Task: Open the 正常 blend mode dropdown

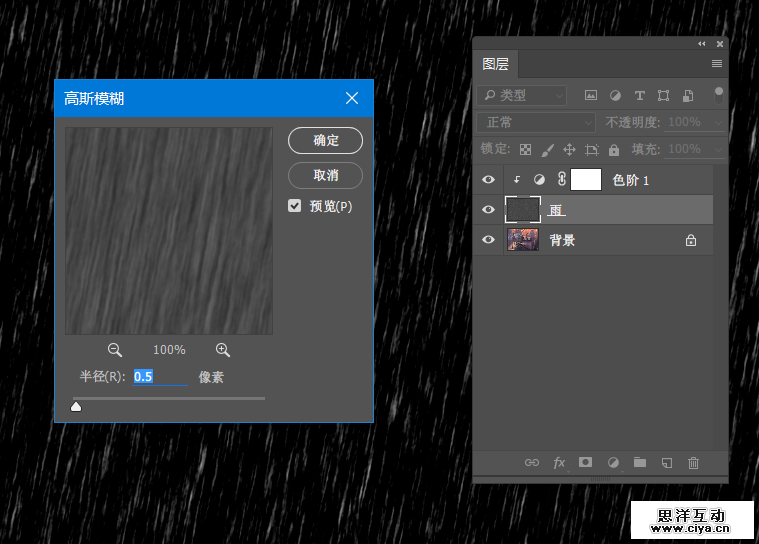Action: (537, 122)
